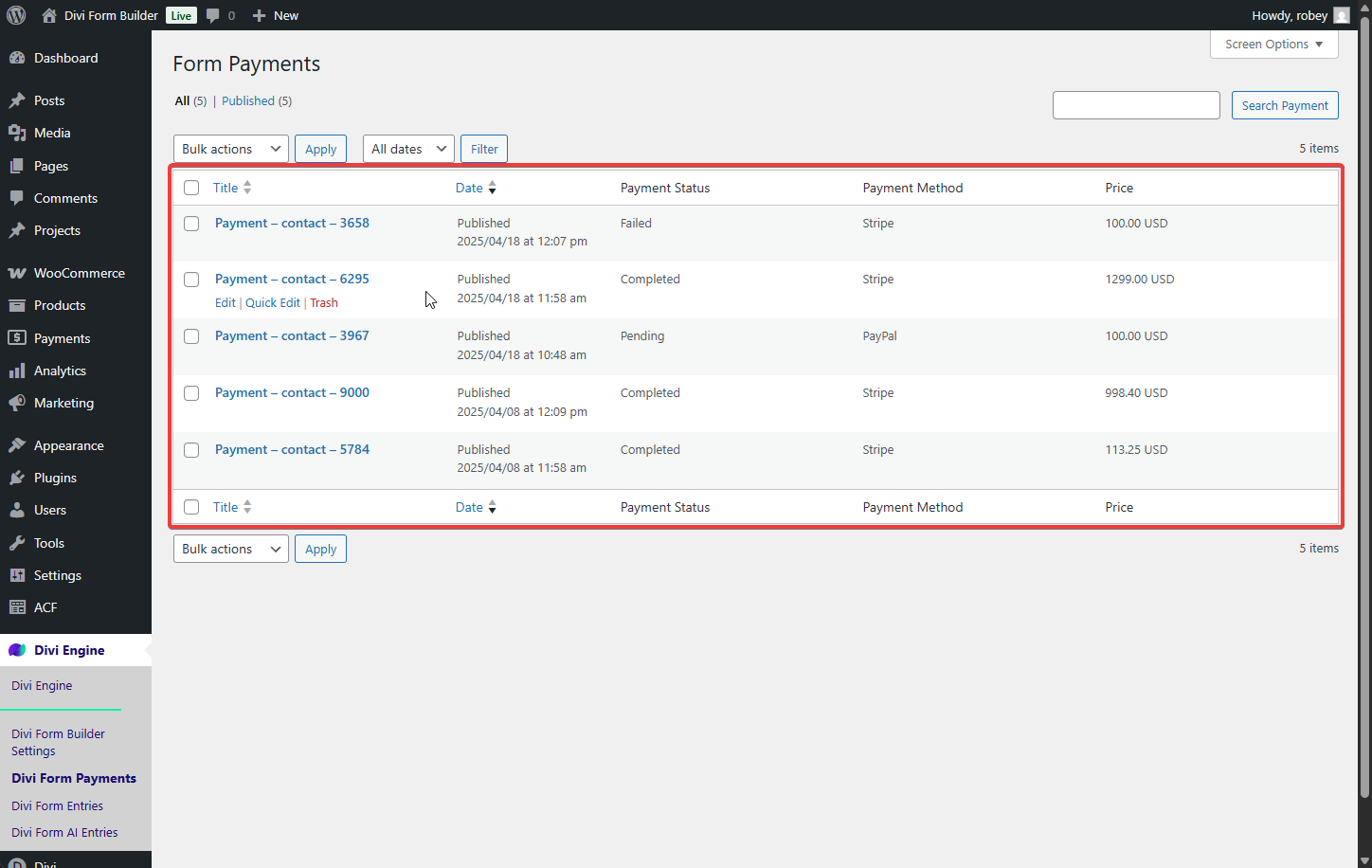The width and height of the screenshot is (1372, 868).
Task: Check the select-all checkbox in table header
Action: click(191, 187)
